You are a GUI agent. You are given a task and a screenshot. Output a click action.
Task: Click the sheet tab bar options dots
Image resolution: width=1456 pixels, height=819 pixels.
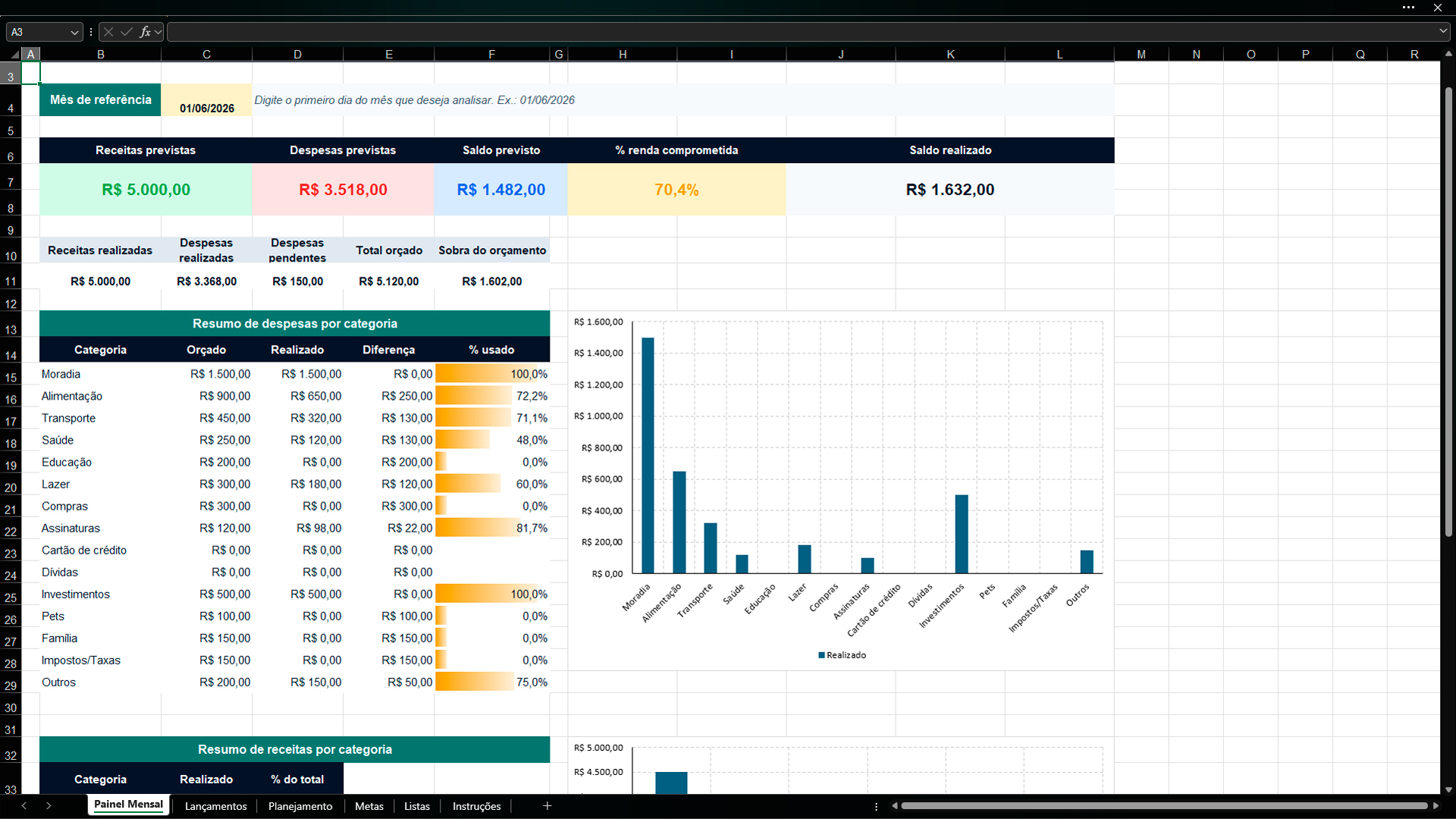[x=876, y=807]
